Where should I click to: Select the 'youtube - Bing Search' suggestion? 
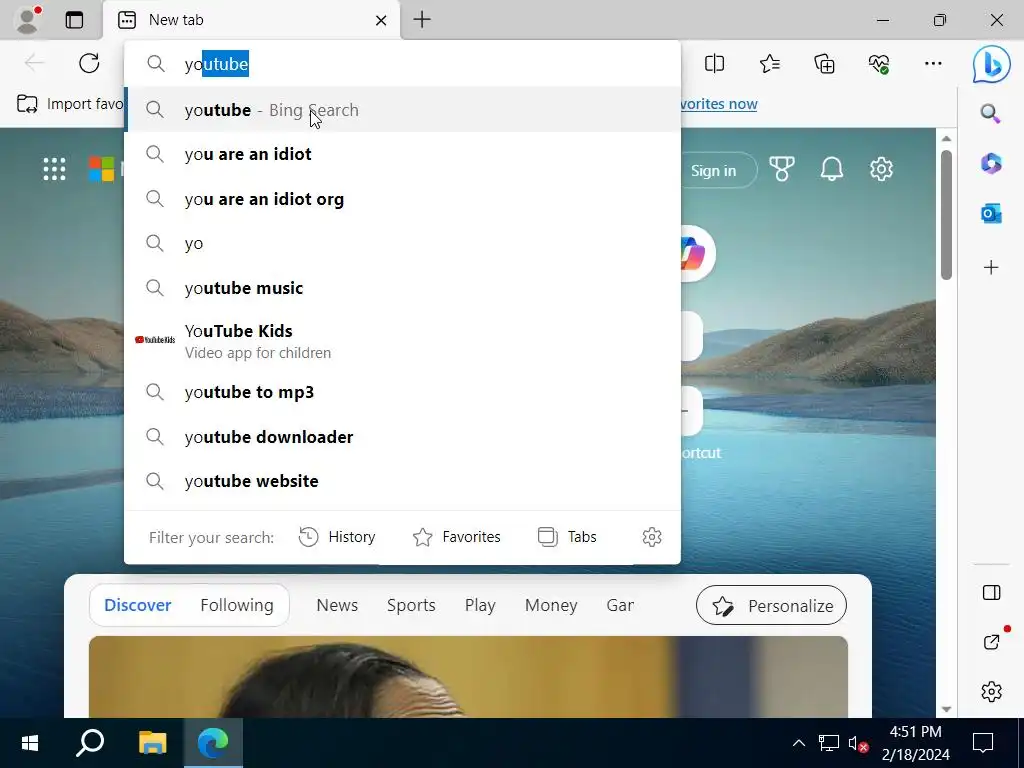click(x=402, y=110)
